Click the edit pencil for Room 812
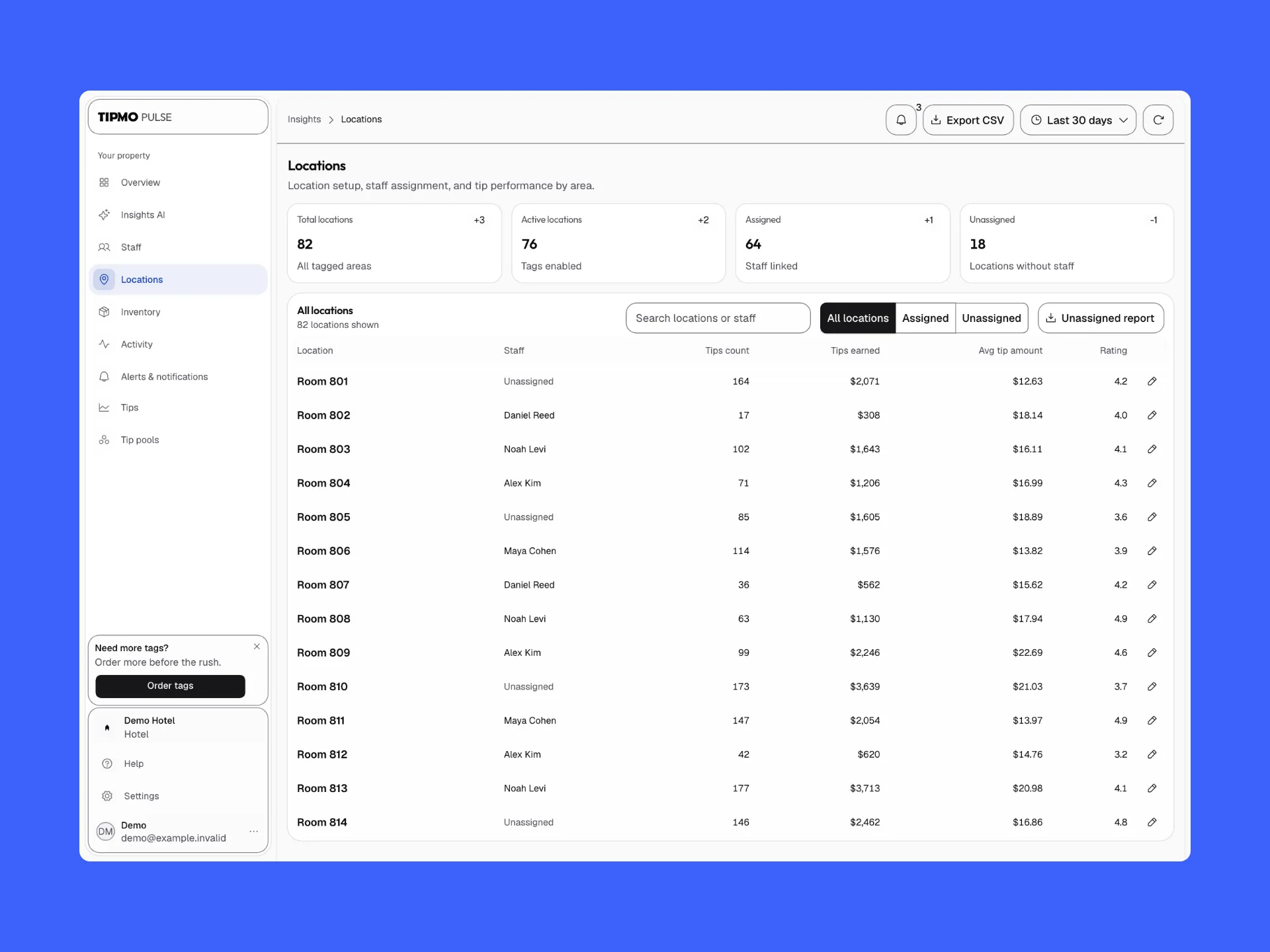This screenshot has height=952, width=1270. (1152, 754)
